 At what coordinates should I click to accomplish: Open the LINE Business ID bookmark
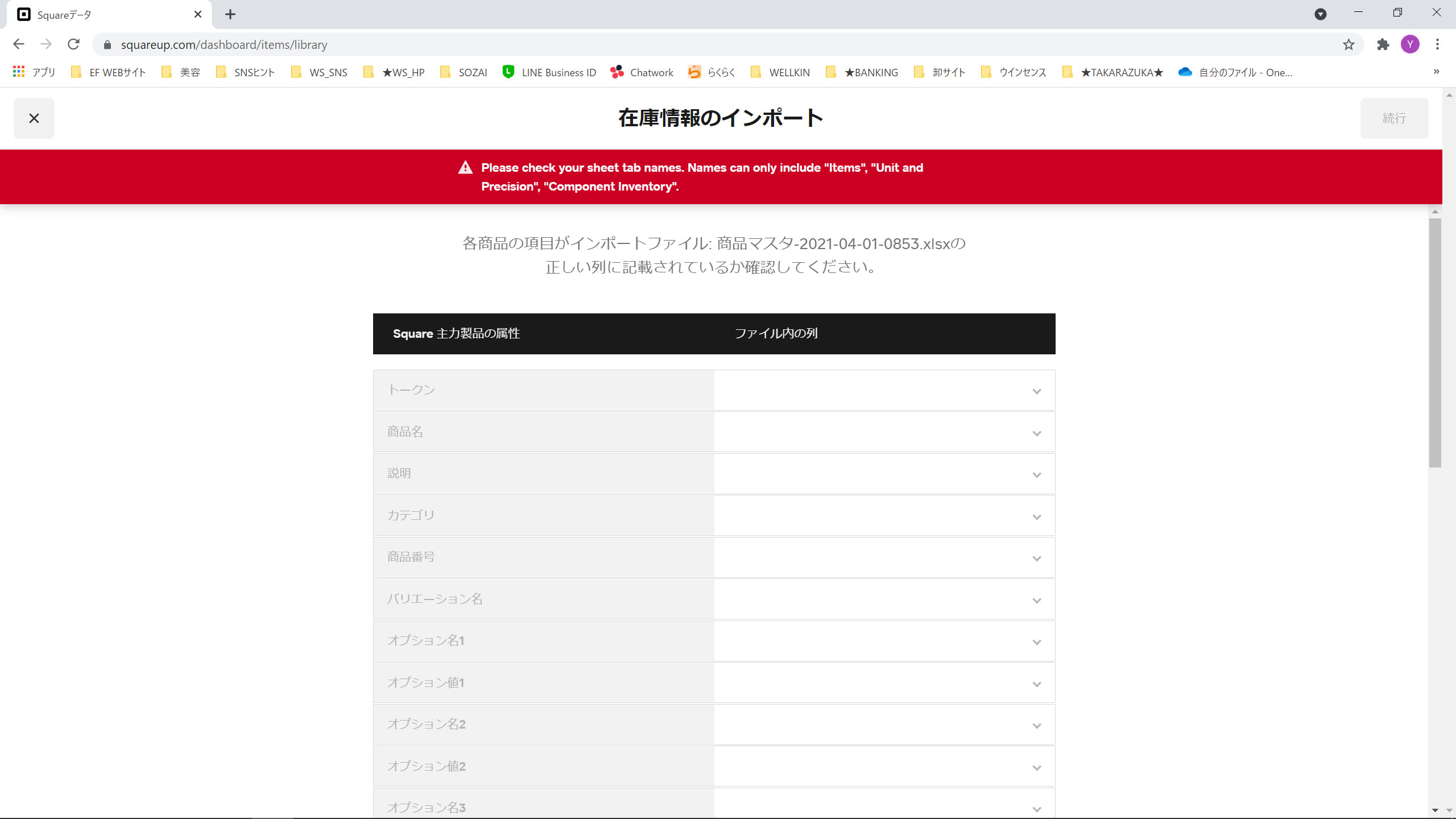[549, 72]
